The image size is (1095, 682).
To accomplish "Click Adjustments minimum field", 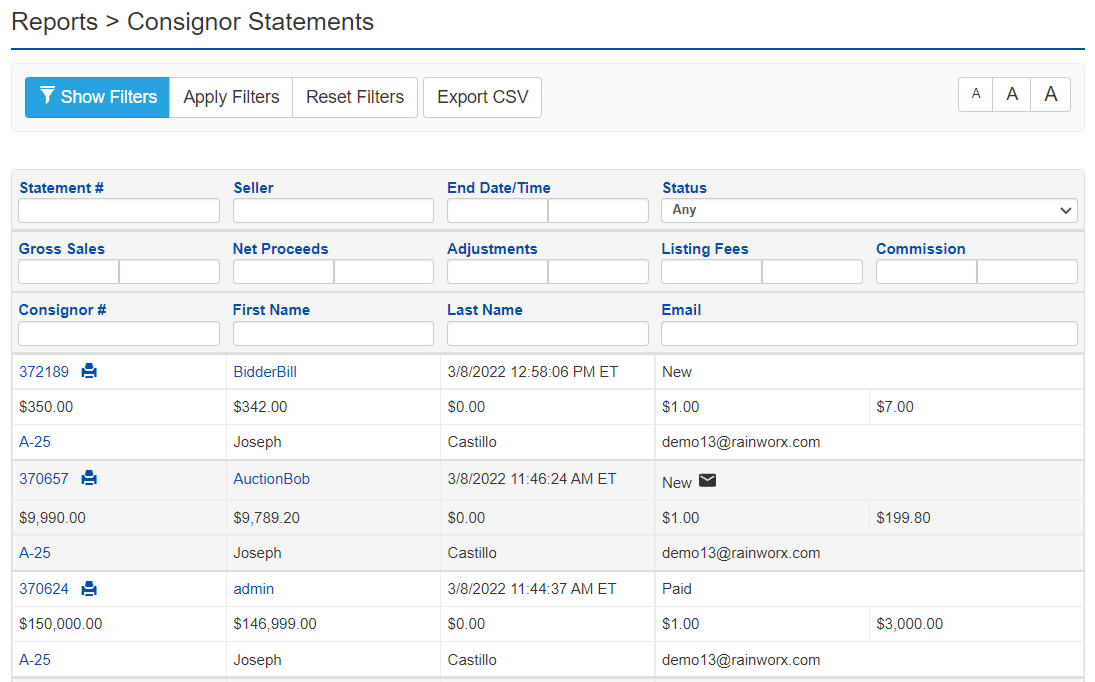I will (497, 272).
